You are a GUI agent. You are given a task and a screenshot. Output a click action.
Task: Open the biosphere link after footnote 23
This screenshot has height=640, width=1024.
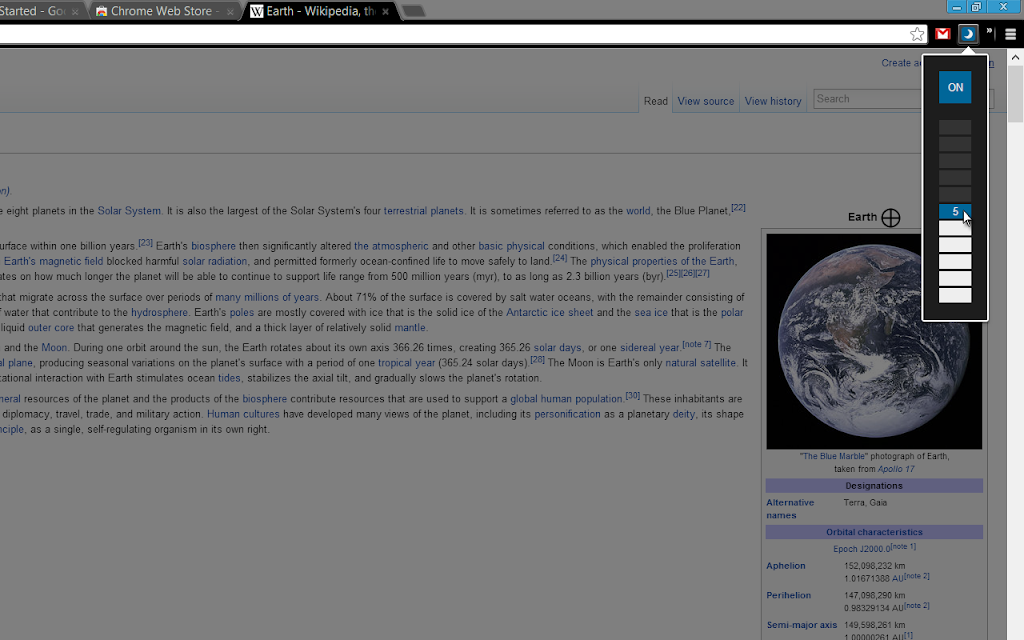pyautogui.click(x=213, y=246)
